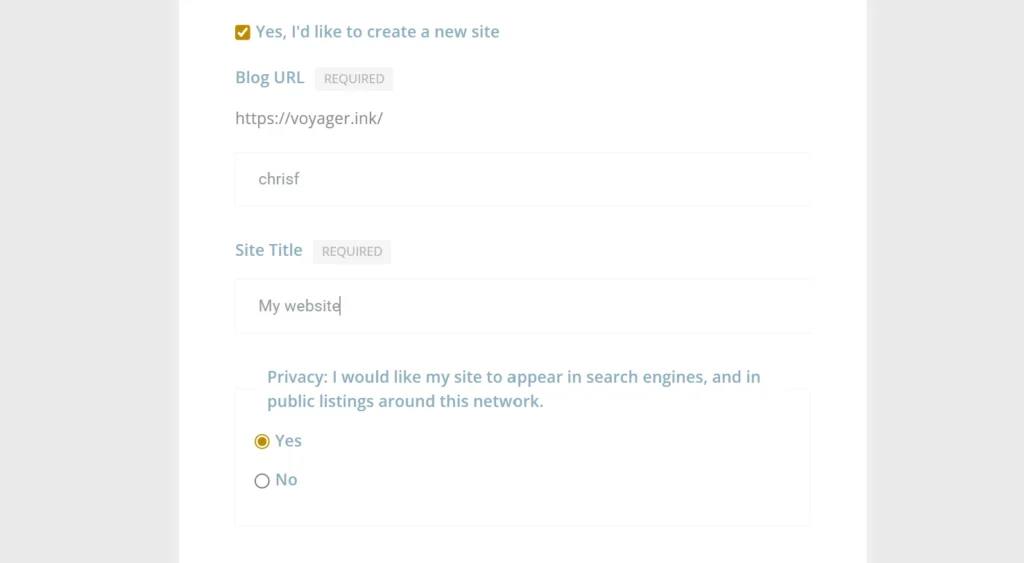Click the REQUIRED badge beside Site Title
The width and height of the screenshot is (1024, 563).
(x=352, y=252)
